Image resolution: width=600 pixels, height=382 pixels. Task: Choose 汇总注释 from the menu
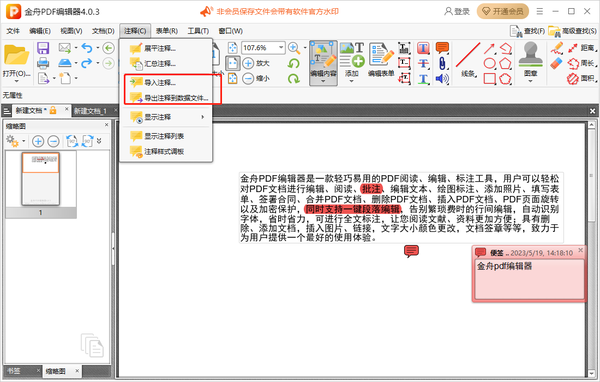point(166,64)
